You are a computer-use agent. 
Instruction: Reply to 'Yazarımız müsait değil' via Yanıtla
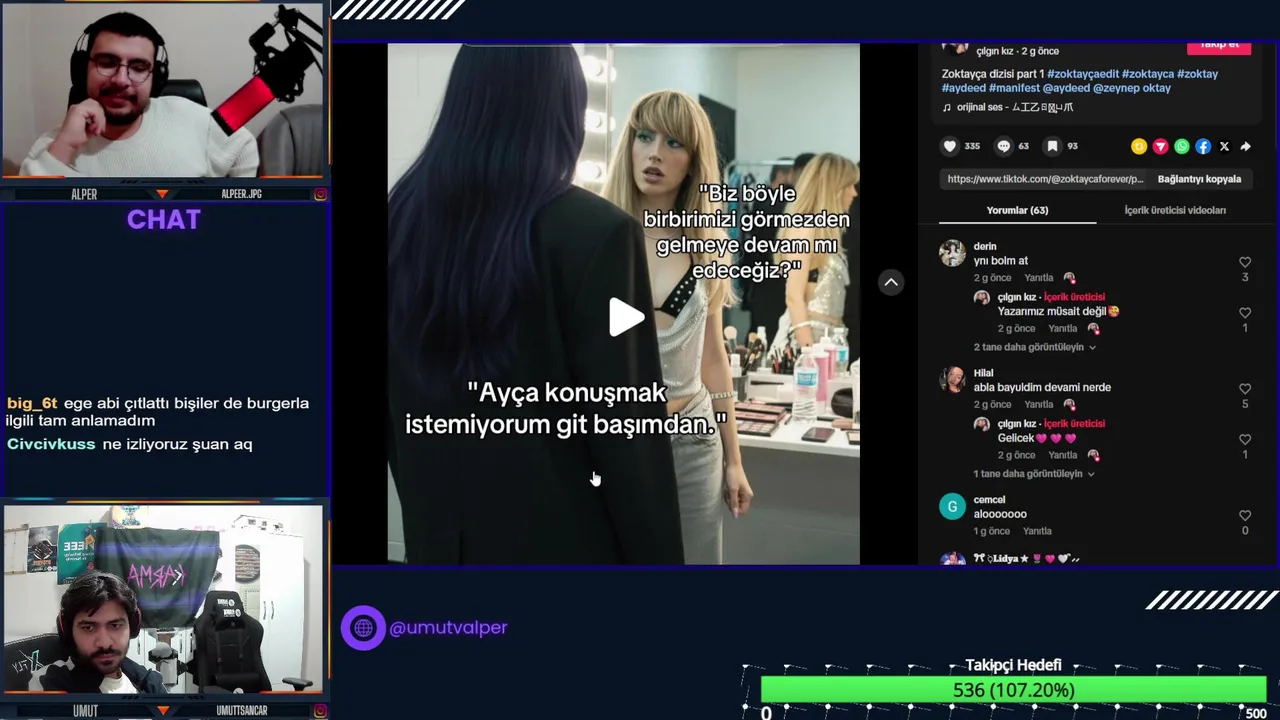coord(1063,329)
